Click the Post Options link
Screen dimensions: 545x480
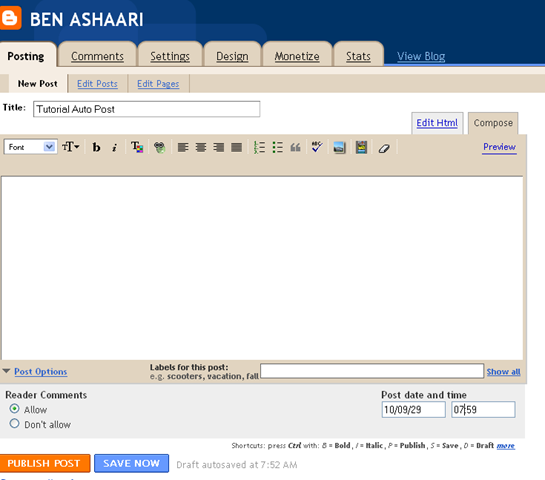(x=41, y=372)
